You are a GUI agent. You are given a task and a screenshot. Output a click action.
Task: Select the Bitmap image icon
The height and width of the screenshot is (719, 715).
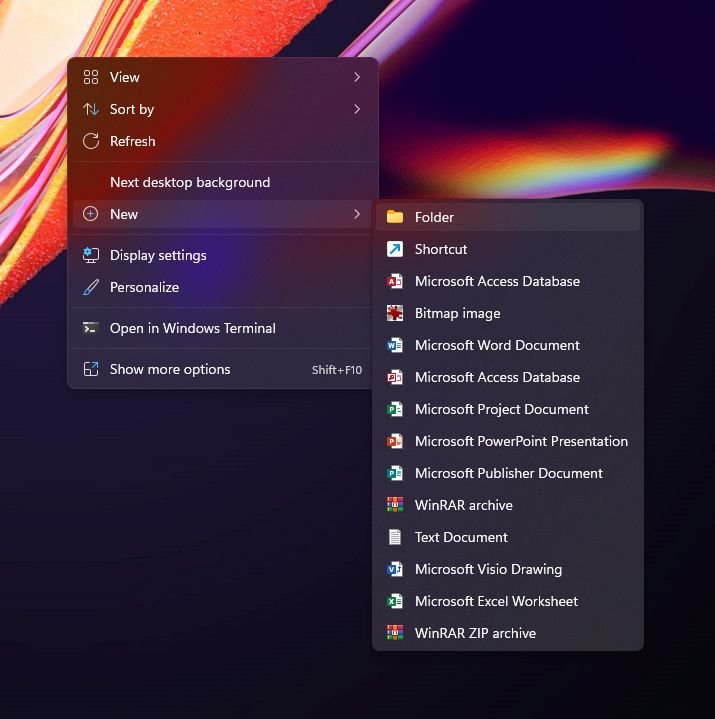click(395, 313)
